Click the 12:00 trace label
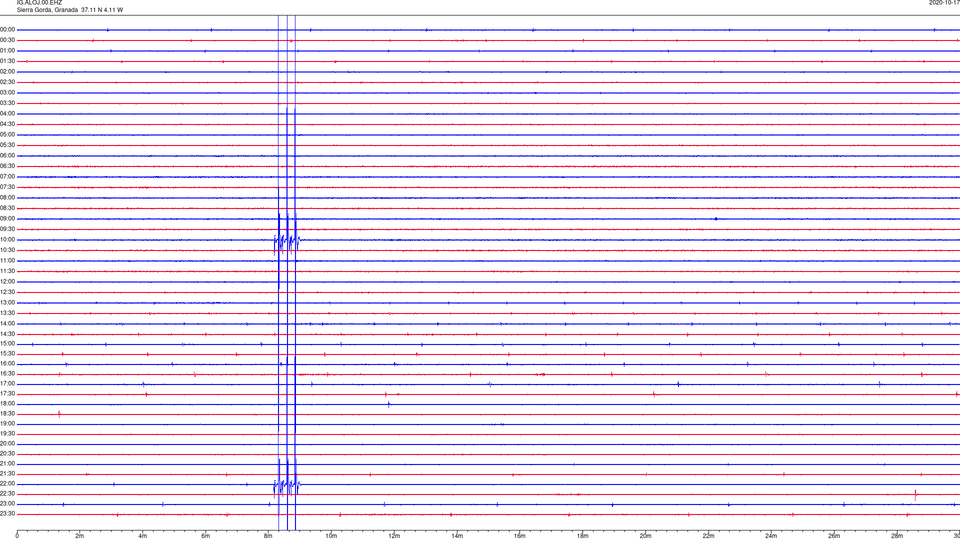 [7, 282]
